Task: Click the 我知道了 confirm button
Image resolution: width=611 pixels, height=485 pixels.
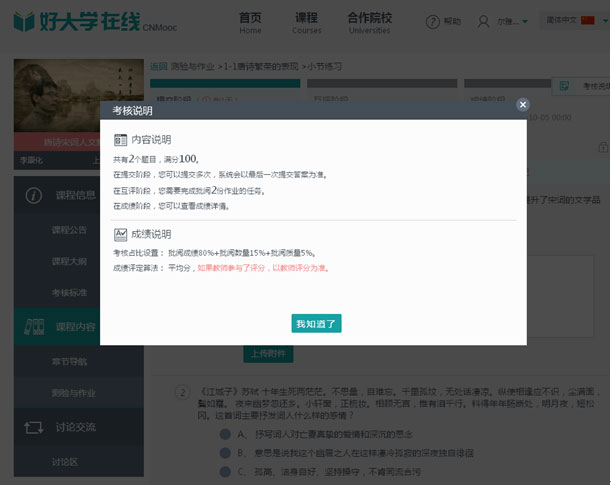Action: (x=317, y=323)
